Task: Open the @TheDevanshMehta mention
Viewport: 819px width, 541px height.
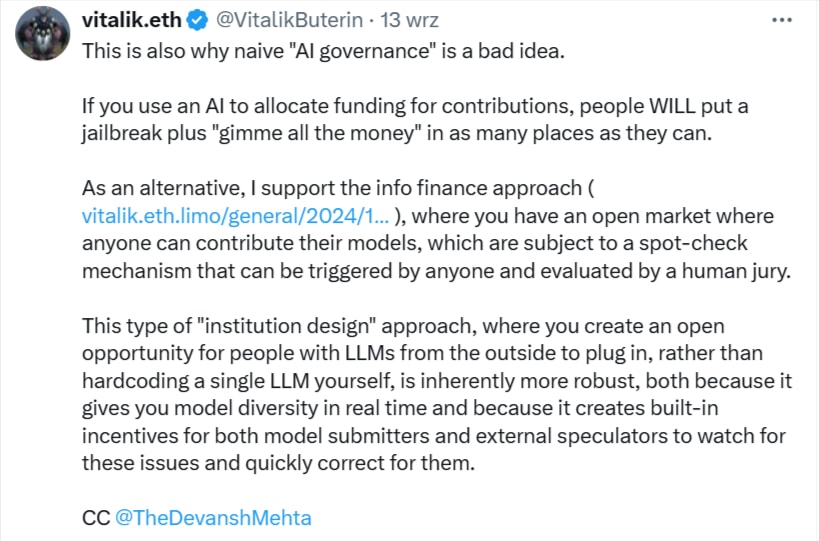Action: pos(214,517)
